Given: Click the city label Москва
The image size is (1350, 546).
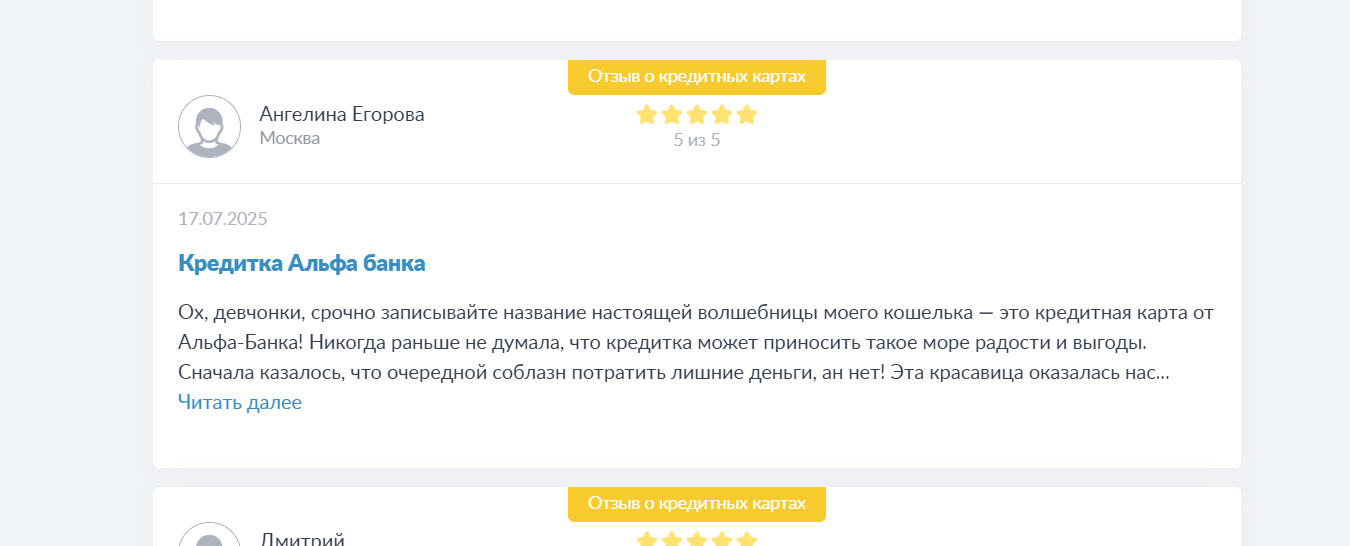Looking at the screenshot, I should point(290,138).
